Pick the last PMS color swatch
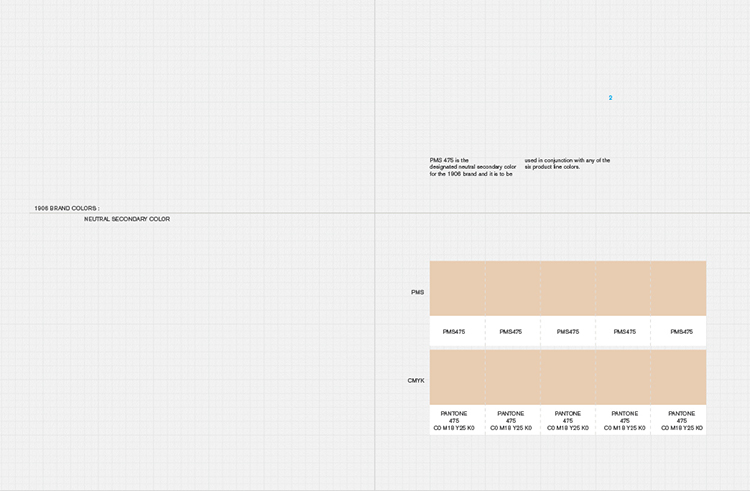This screenshot has width=750, height=491. [679, 288]
